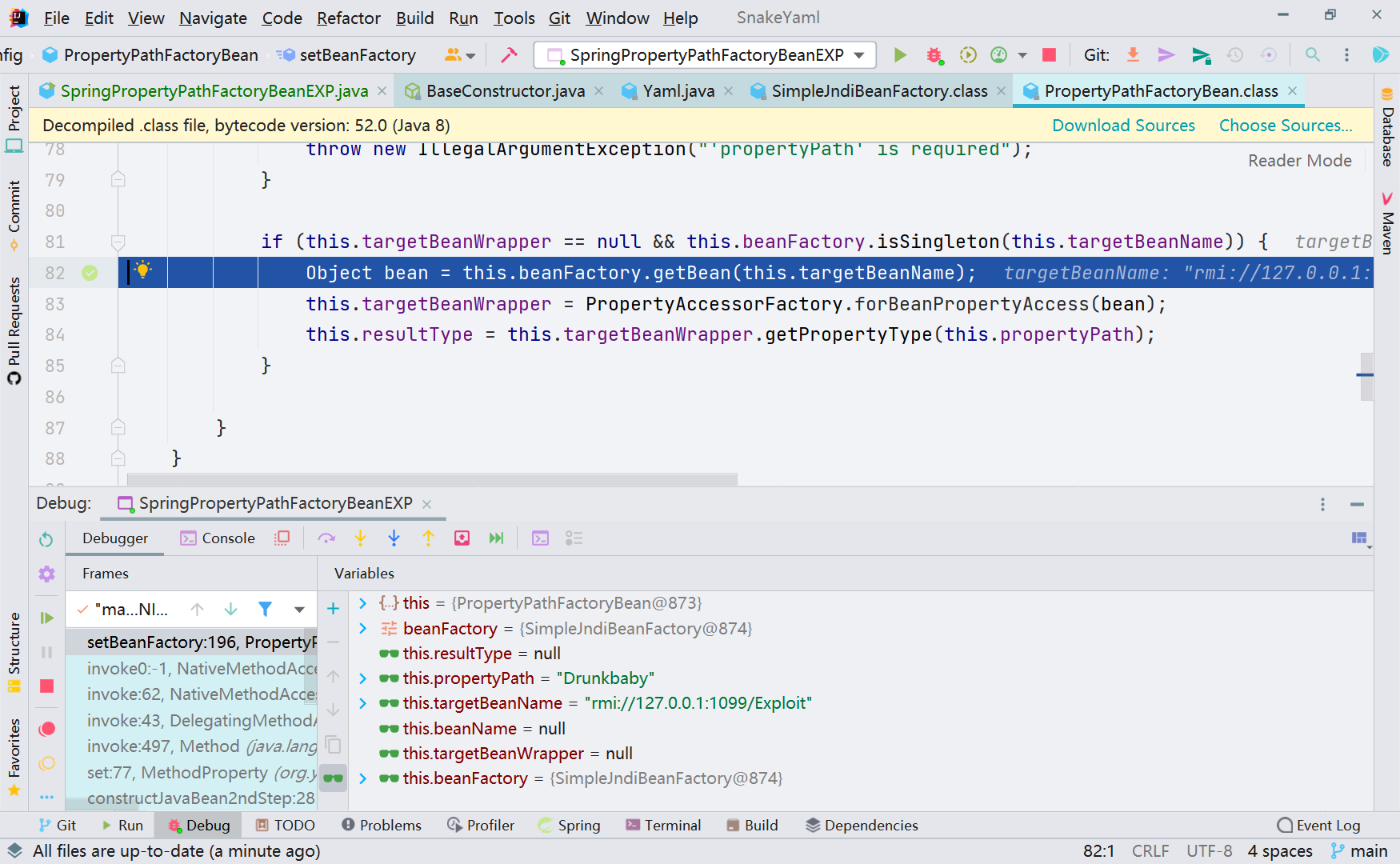Open View Breakpoints red circles icon
The height and width of the screenshot is (864, 1400).
coord(47,729)
